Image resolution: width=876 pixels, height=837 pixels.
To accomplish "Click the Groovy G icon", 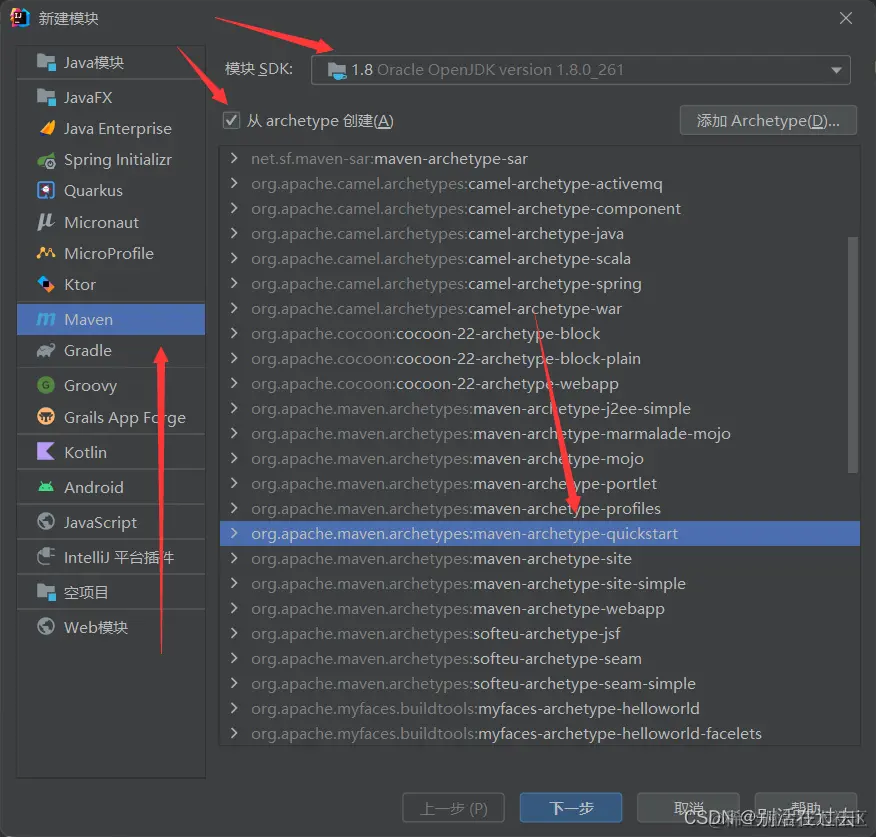I will (46, 385).
